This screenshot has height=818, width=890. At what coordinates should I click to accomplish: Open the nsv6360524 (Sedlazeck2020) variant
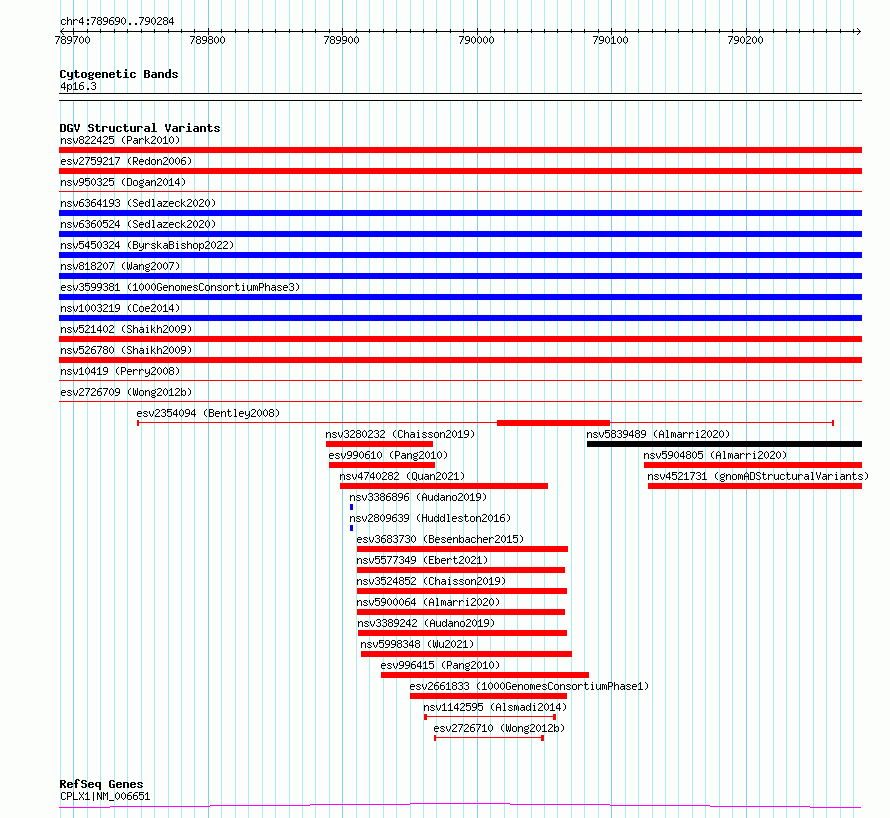138,224
